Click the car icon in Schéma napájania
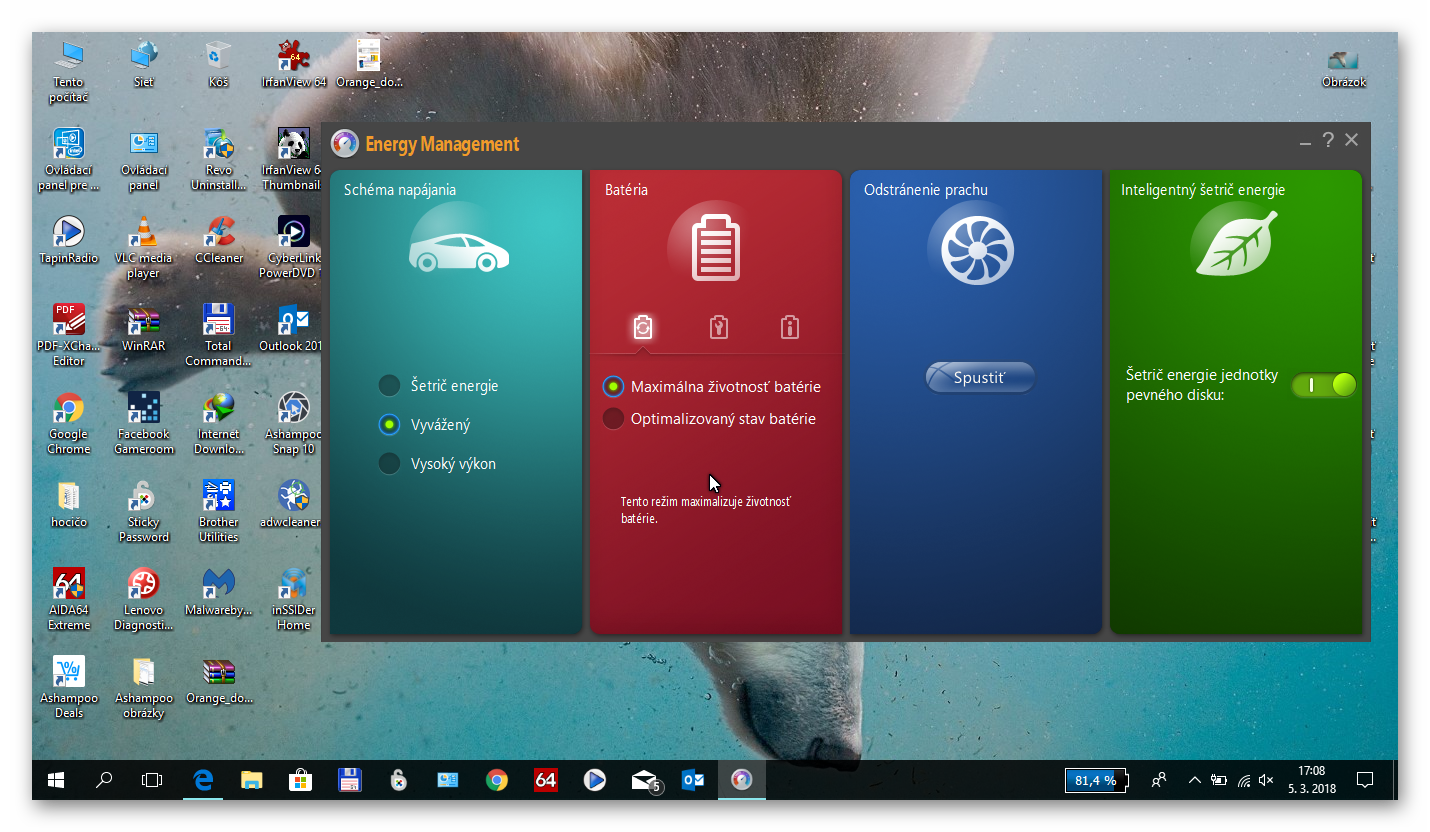This screenshot has width=1430, height=832. (x=458, y=251)
